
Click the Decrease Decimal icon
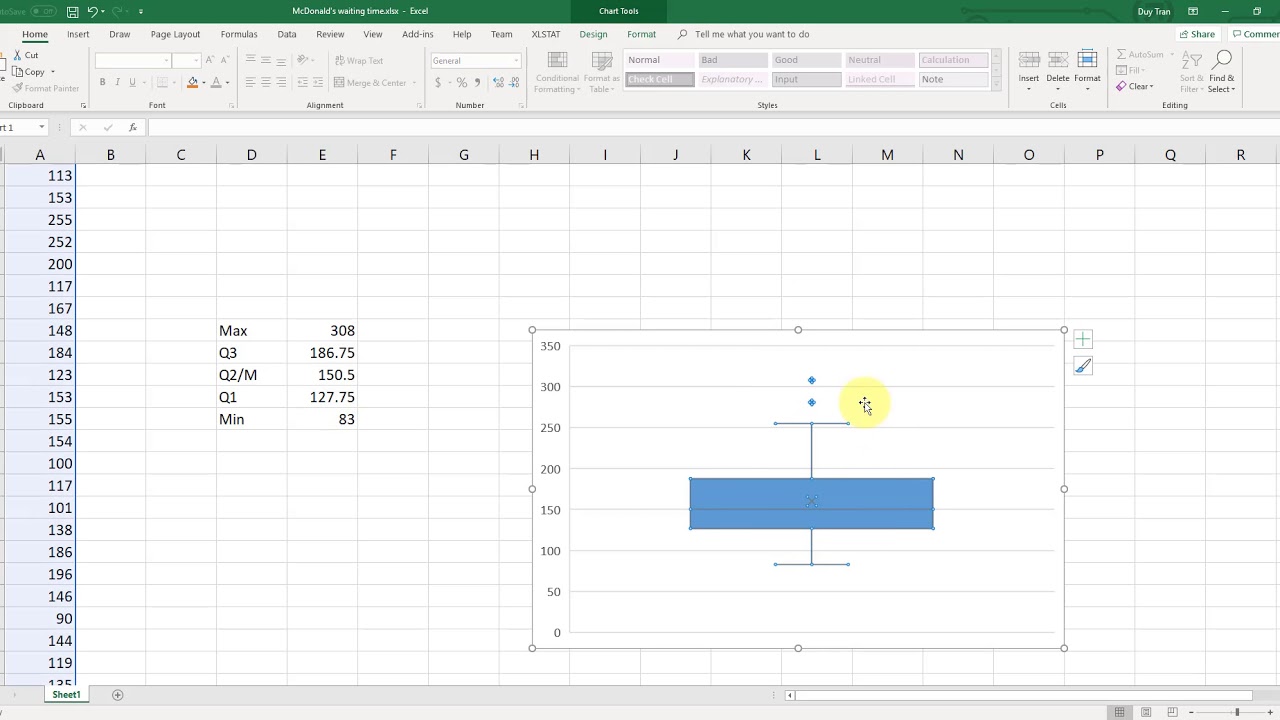[513, 83]
